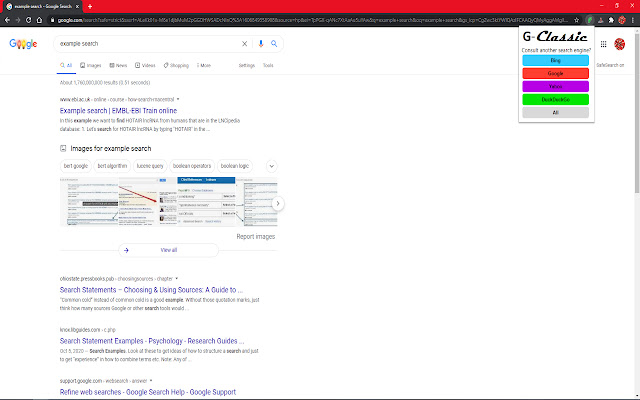Open the Extensions puzzle-piece icon
This screenshot has height=400, width=640.
[x=611, y=20]
